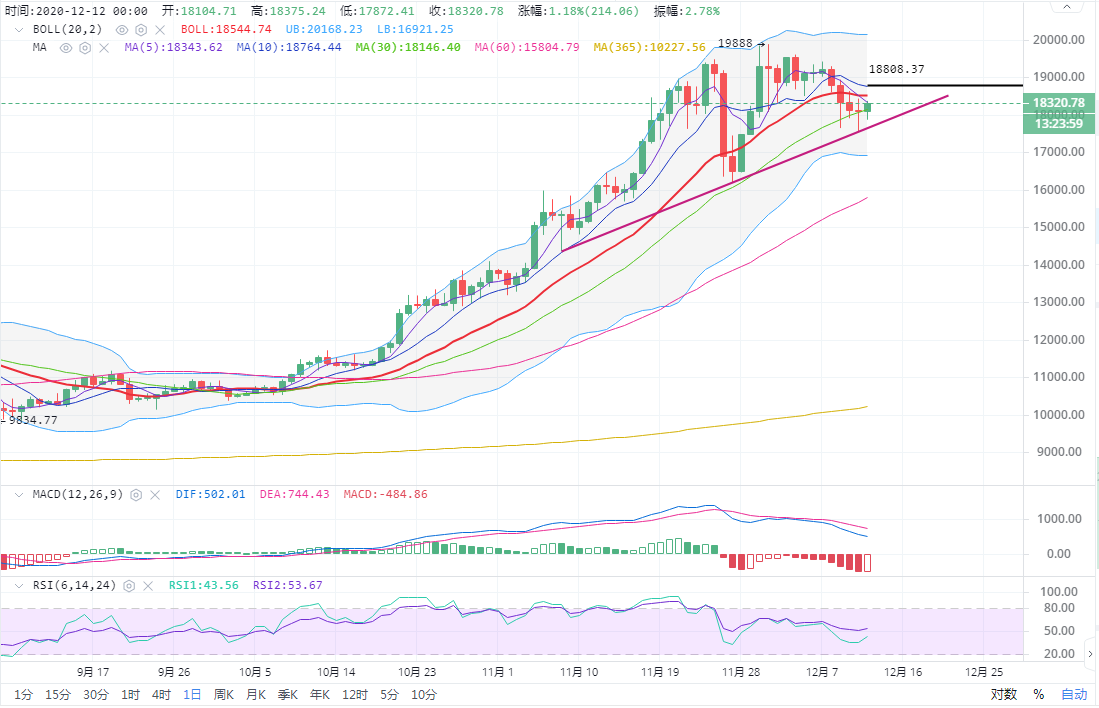Image resolution: width=1099 pixels, height=708 pixels.
Task: Enable 对数 logarithmic scale
Action: (x=1003, y=694)
